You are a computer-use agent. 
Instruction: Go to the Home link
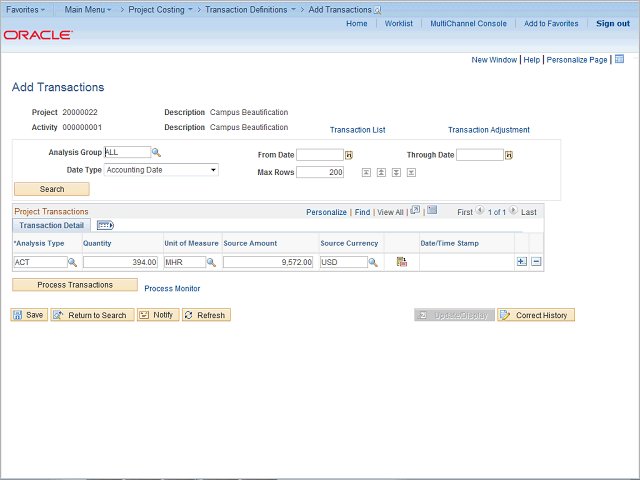tap(357, 24)
